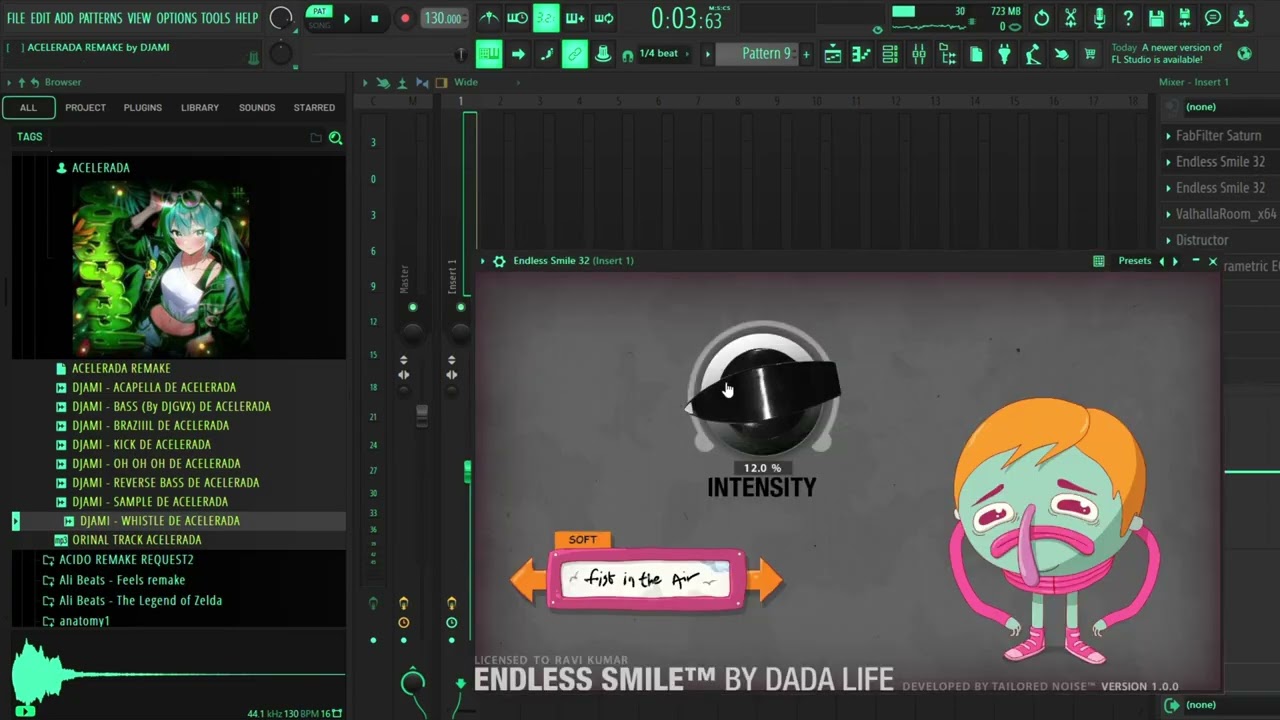Open the Channel rack icon
This screenshot has height=720, width=1280.
tap(890, 54)
